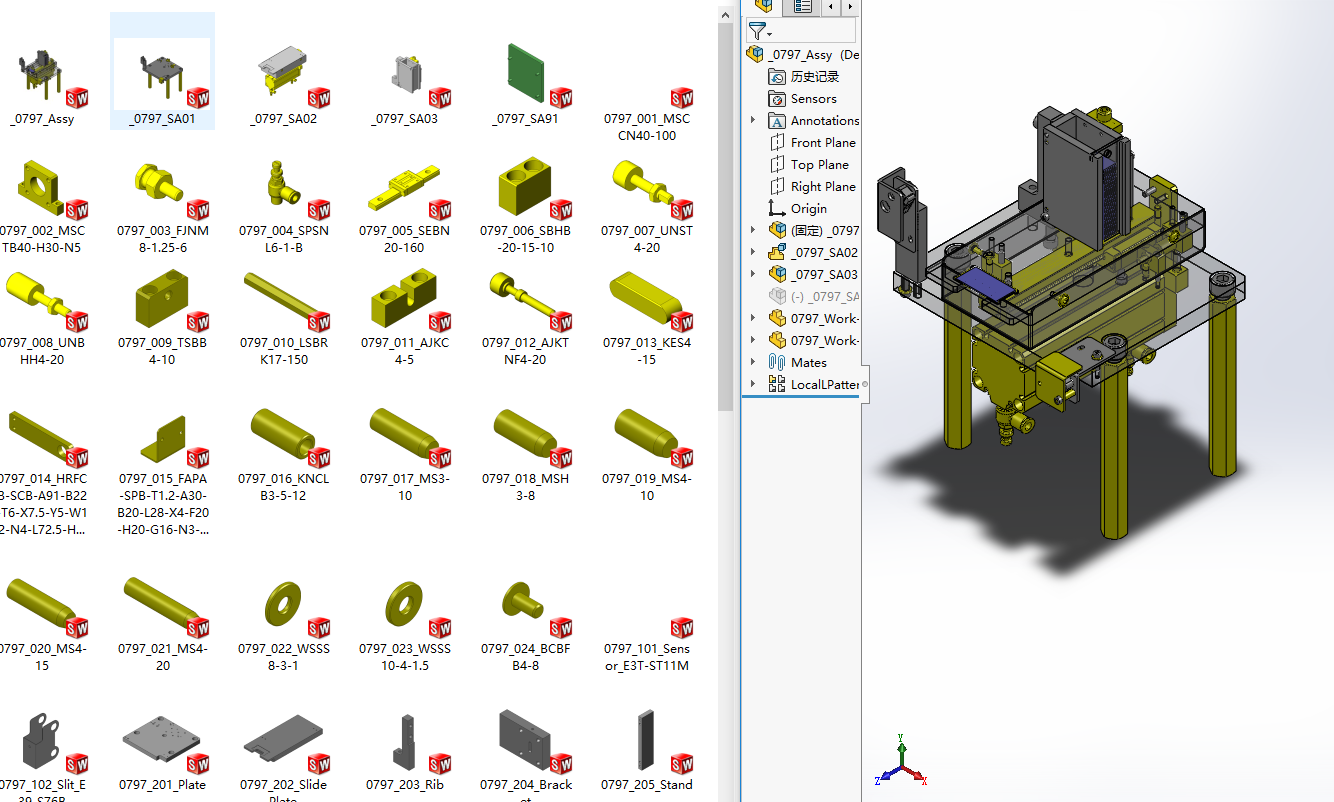Select the 0797_011_AJKC4-5 part icon

pyautogui.click(x=405, y=300)
